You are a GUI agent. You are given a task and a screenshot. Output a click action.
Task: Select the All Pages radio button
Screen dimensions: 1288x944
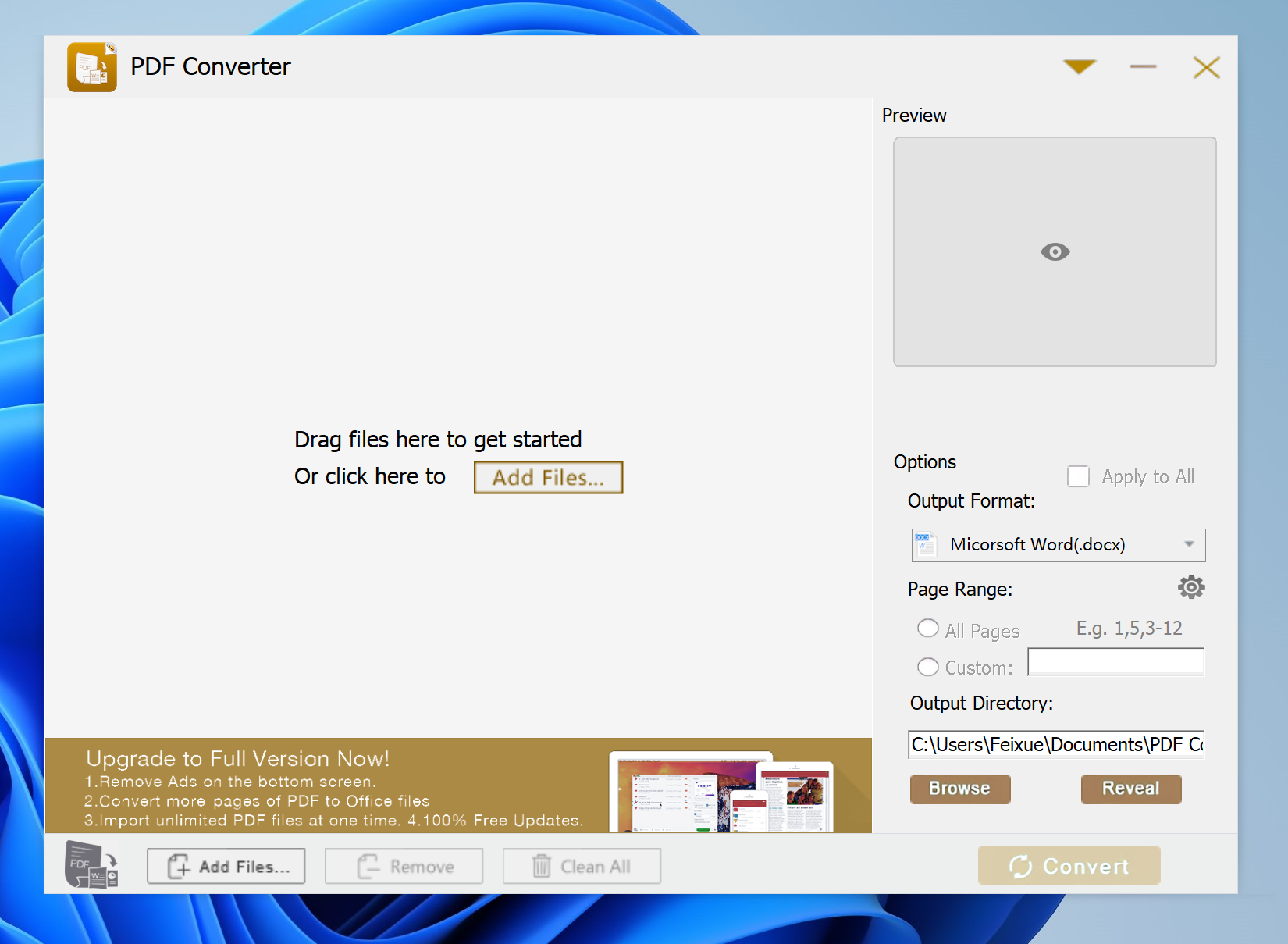click(927, 629)
